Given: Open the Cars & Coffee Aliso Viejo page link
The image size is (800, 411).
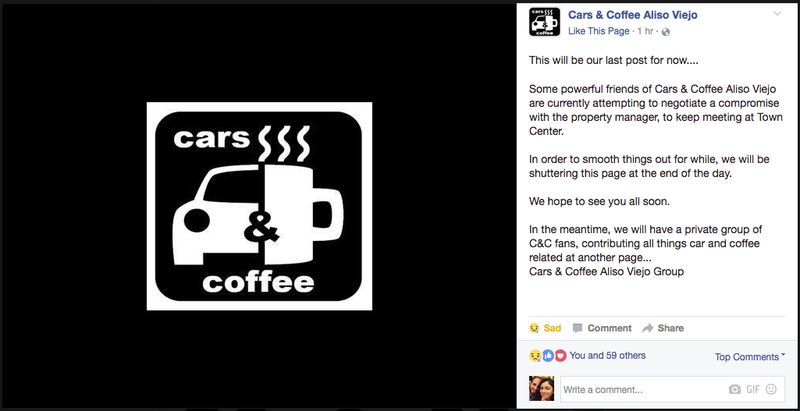Looking at the screenshot, I should click(x=633, y=15).
